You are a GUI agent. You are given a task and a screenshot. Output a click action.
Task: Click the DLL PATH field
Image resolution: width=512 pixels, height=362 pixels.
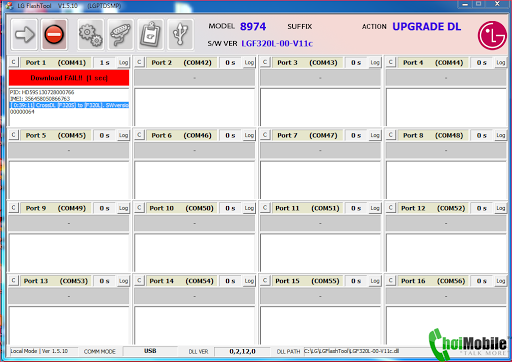pos(367,351)
